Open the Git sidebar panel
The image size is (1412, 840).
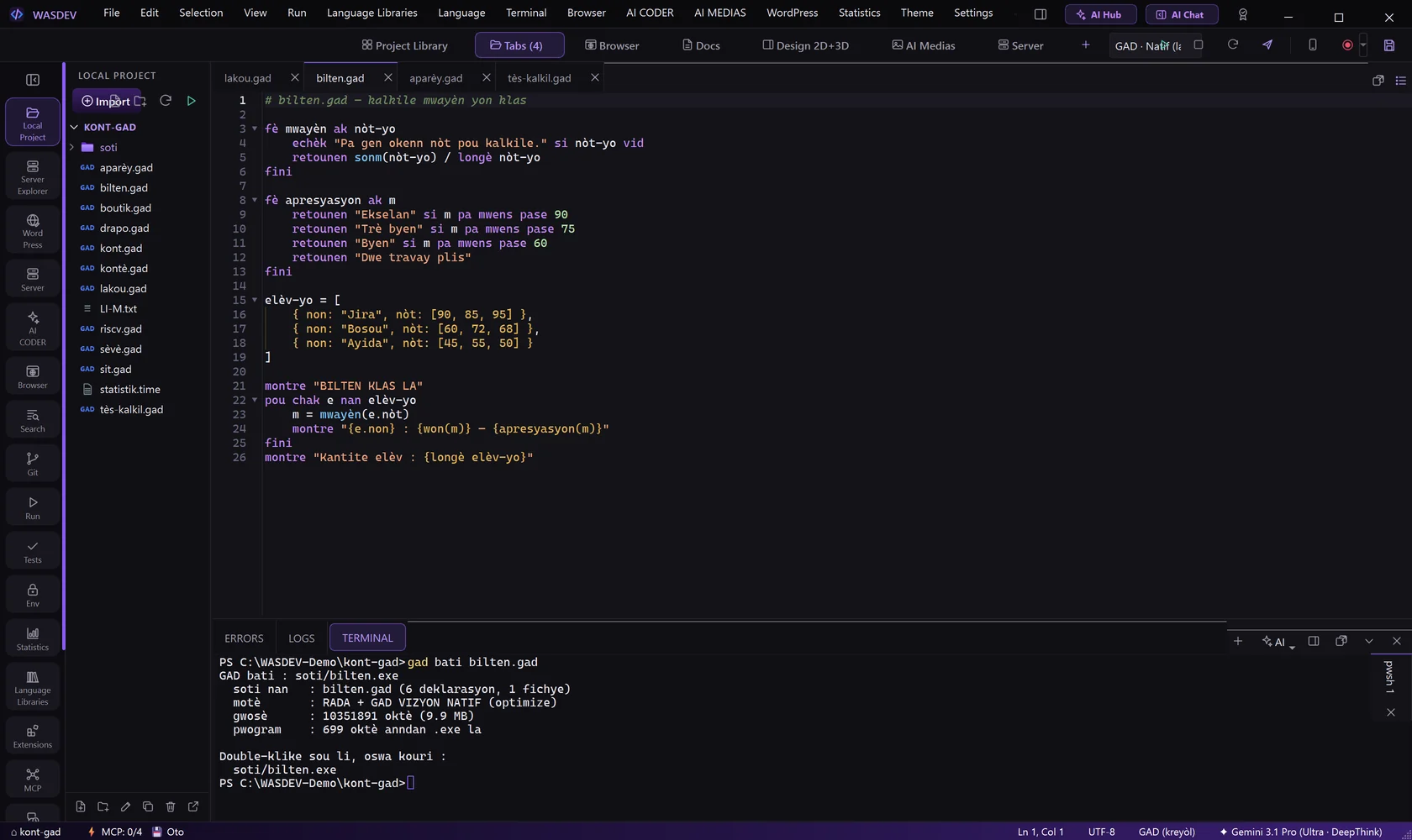click(x=32, y=464)
